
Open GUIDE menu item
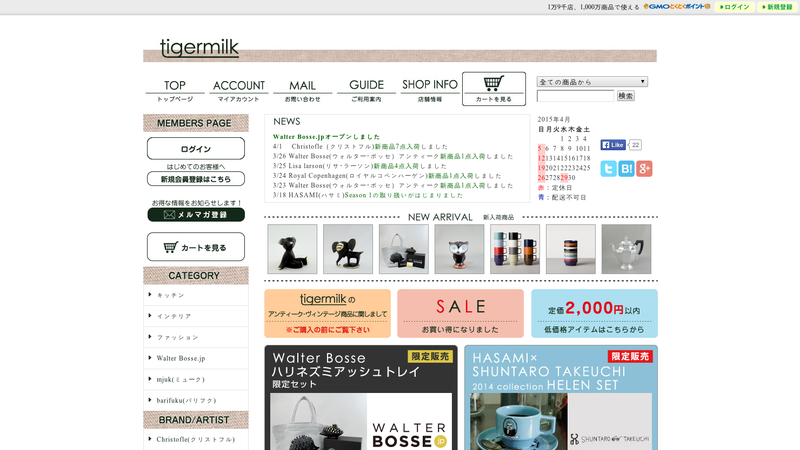pos(366,91)
